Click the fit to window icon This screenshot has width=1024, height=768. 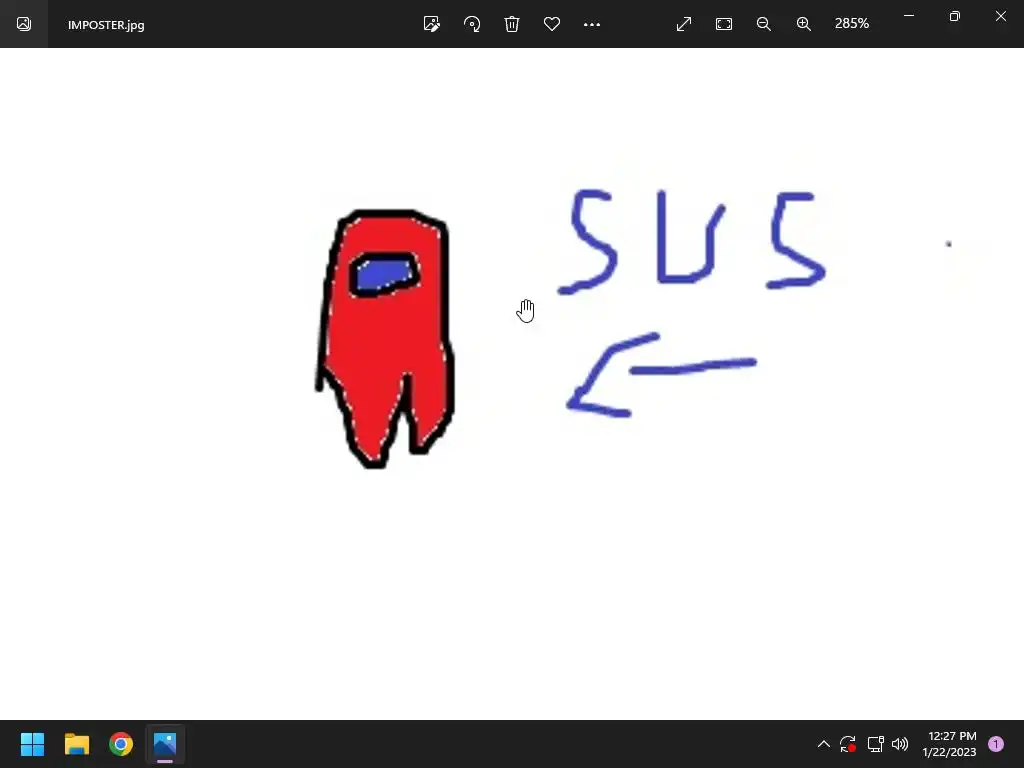point(724,24)
